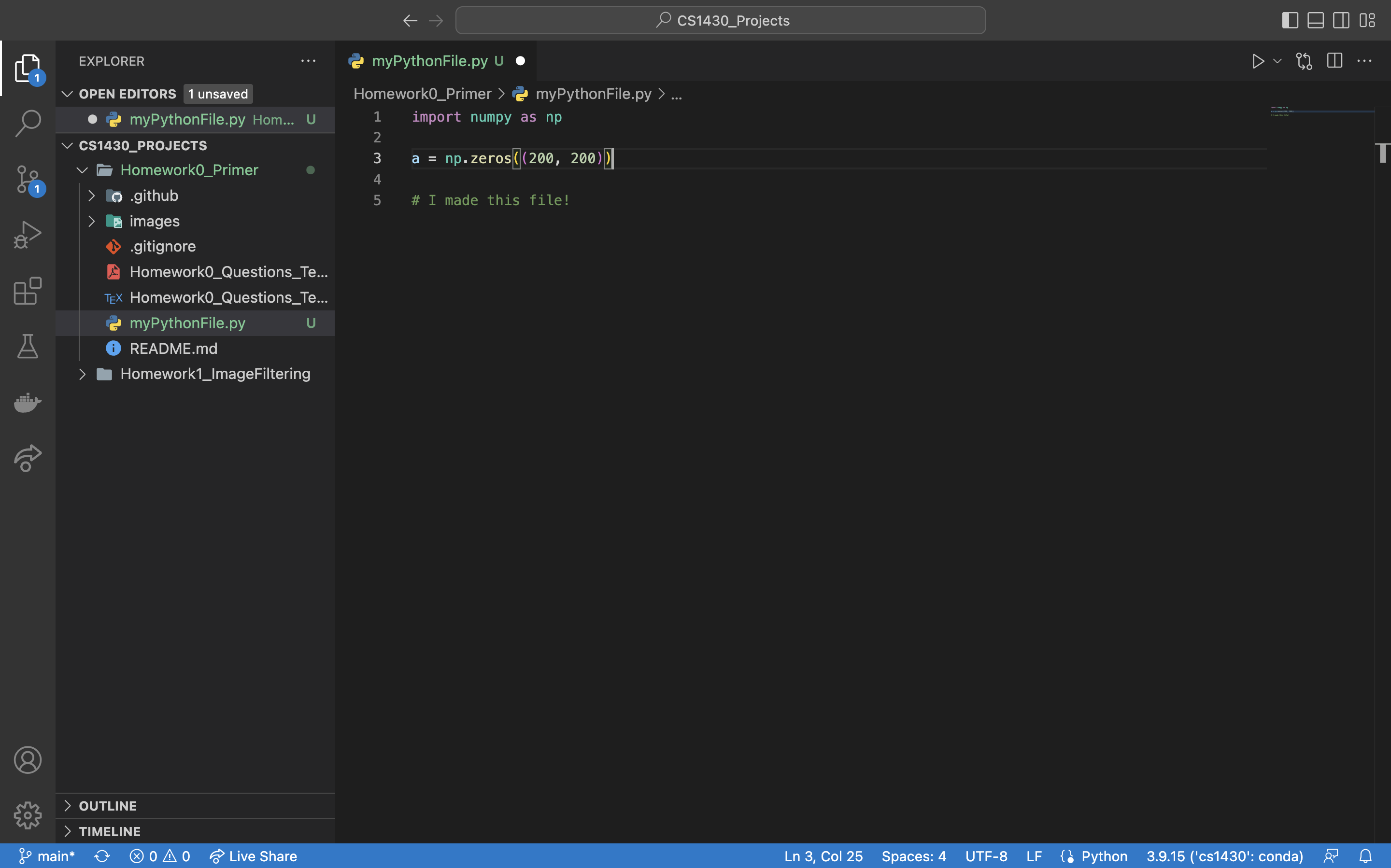Viewport: 1391px width, 868px height.
Task: Open the Manage settings gear
Action: (x=27, y=815)
